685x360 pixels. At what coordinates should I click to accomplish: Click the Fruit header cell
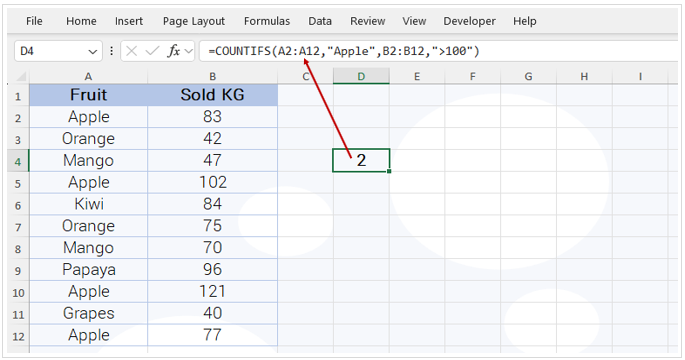point(88,95)
